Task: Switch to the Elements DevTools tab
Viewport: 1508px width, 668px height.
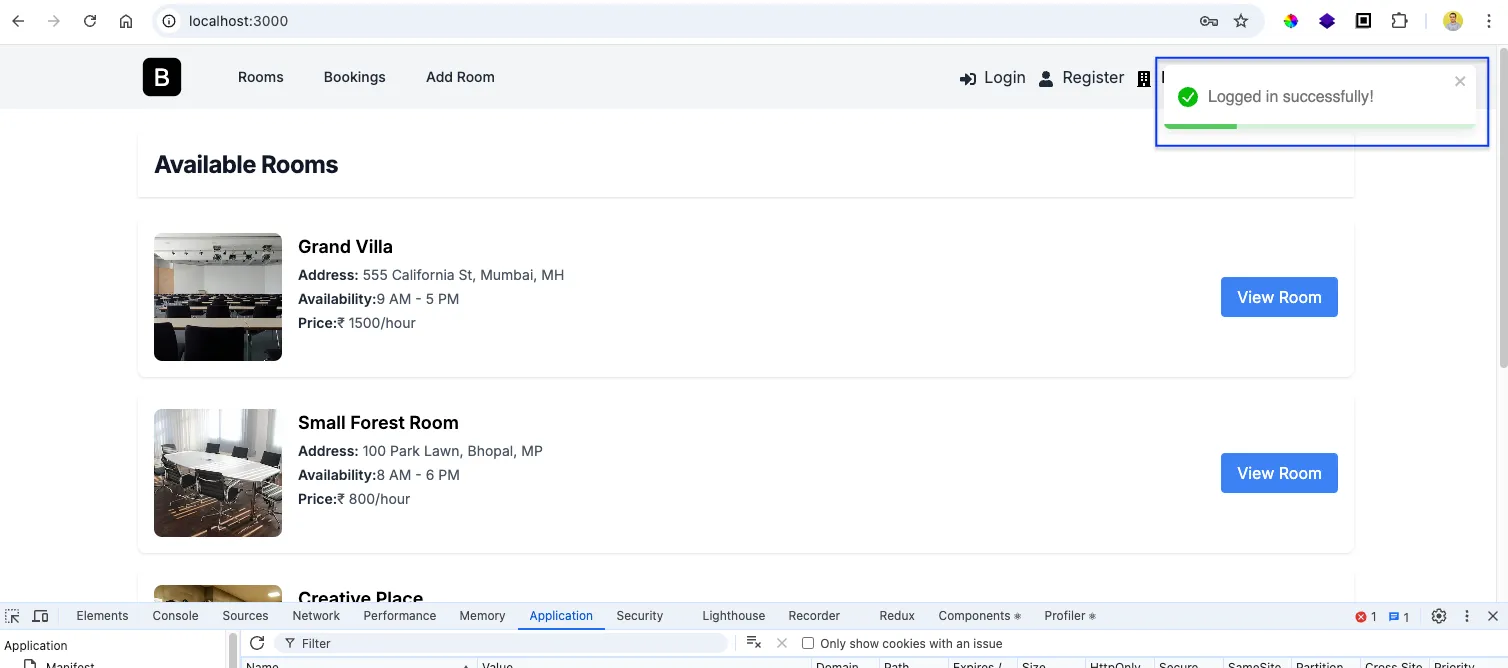Action: [102, 616]
